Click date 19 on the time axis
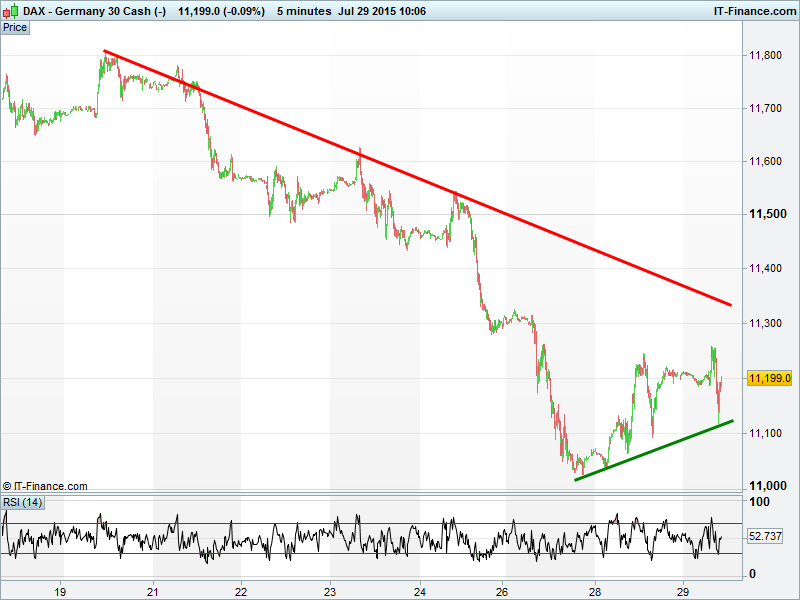 [x=60, y=590]
